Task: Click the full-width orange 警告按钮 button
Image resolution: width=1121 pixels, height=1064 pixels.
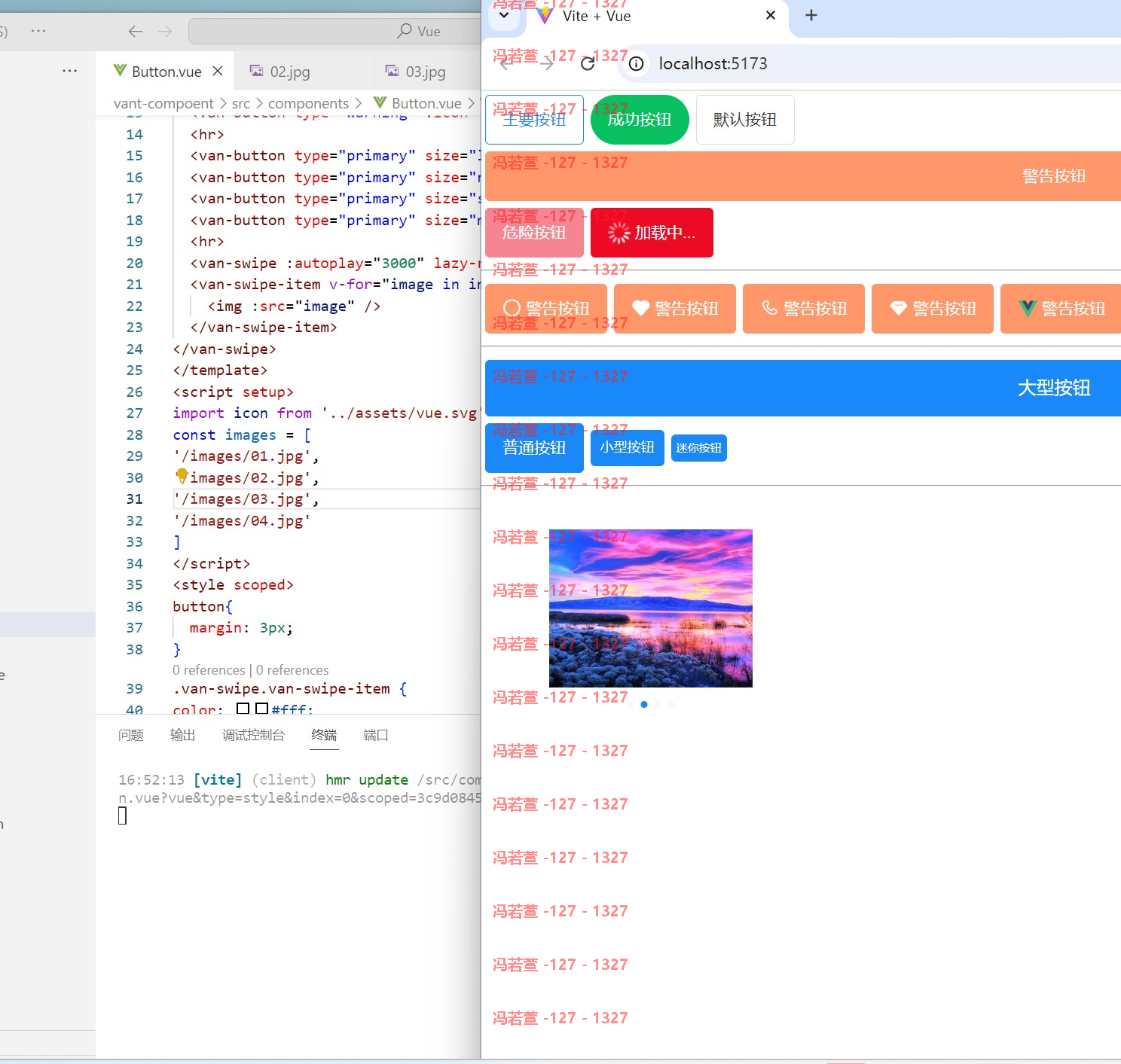Action: tap(803, 176)
